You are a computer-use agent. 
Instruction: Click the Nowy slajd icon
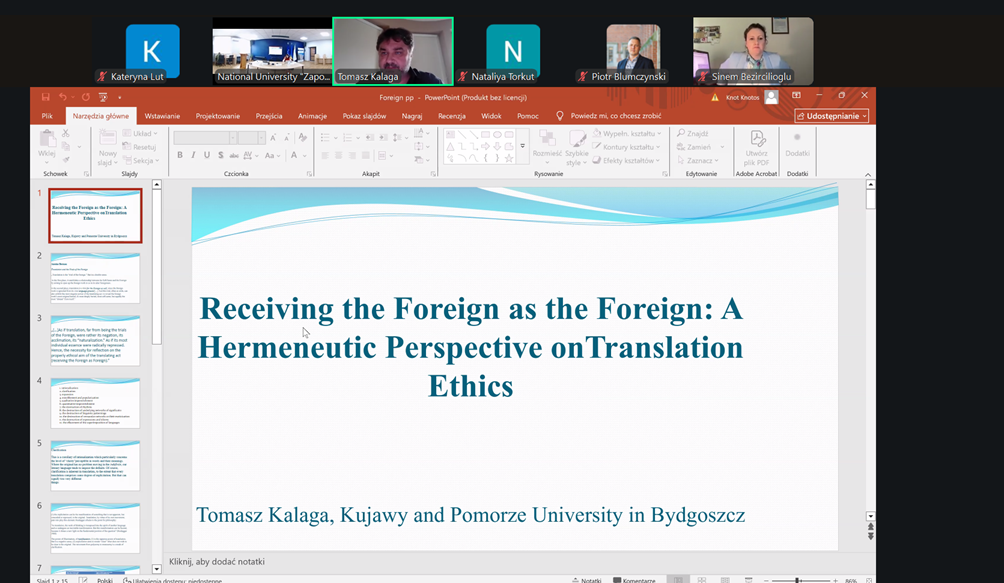[107, 142]
